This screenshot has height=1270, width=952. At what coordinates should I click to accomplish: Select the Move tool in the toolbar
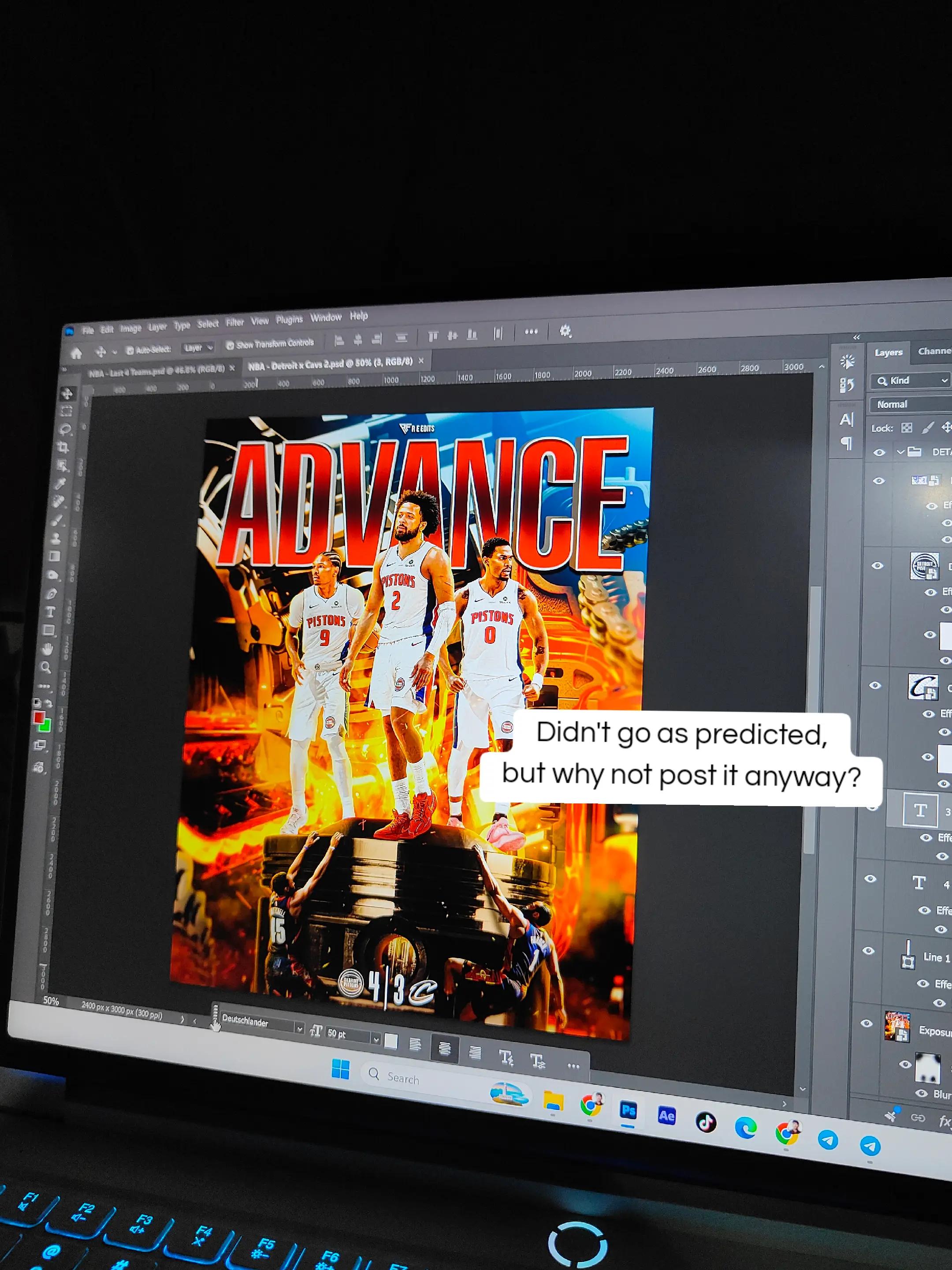(67, 393)
